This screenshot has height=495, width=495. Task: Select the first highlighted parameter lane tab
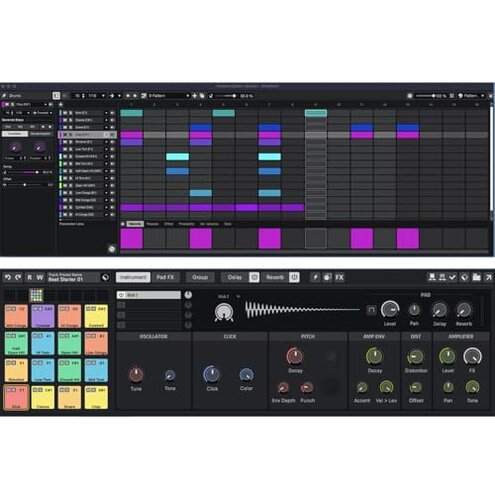135,224
